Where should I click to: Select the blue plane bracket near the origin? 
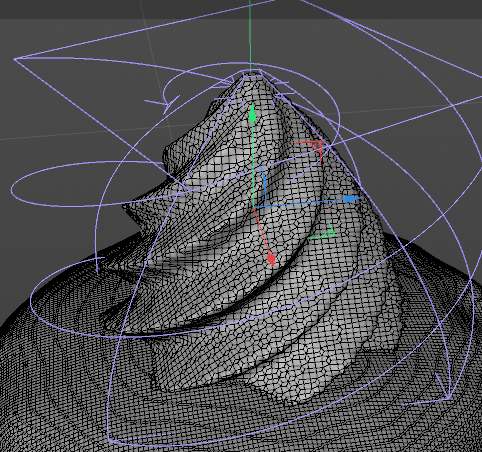coord(263,187)
